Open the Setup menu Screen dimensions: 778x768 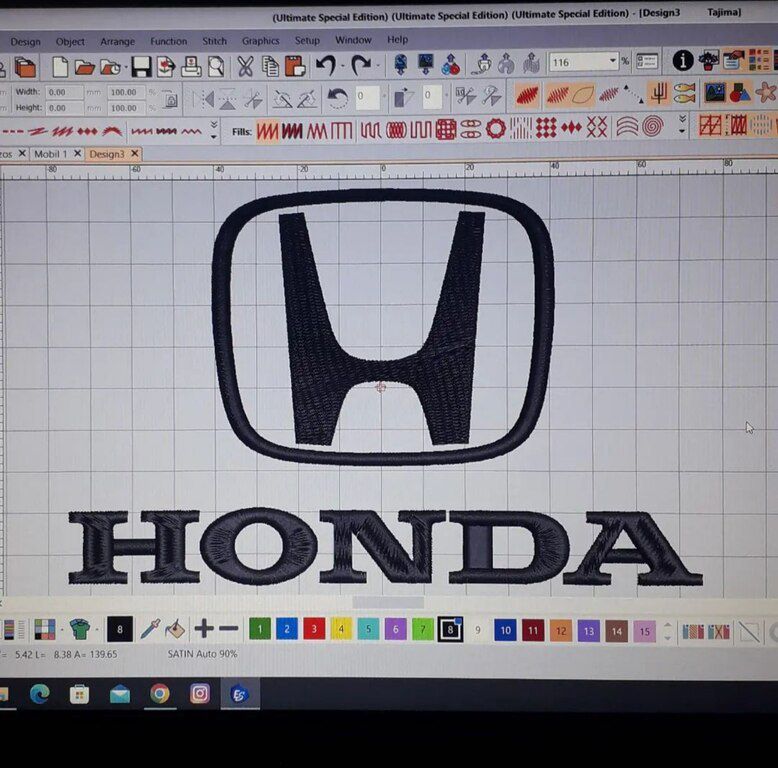[x=307, y=40]
